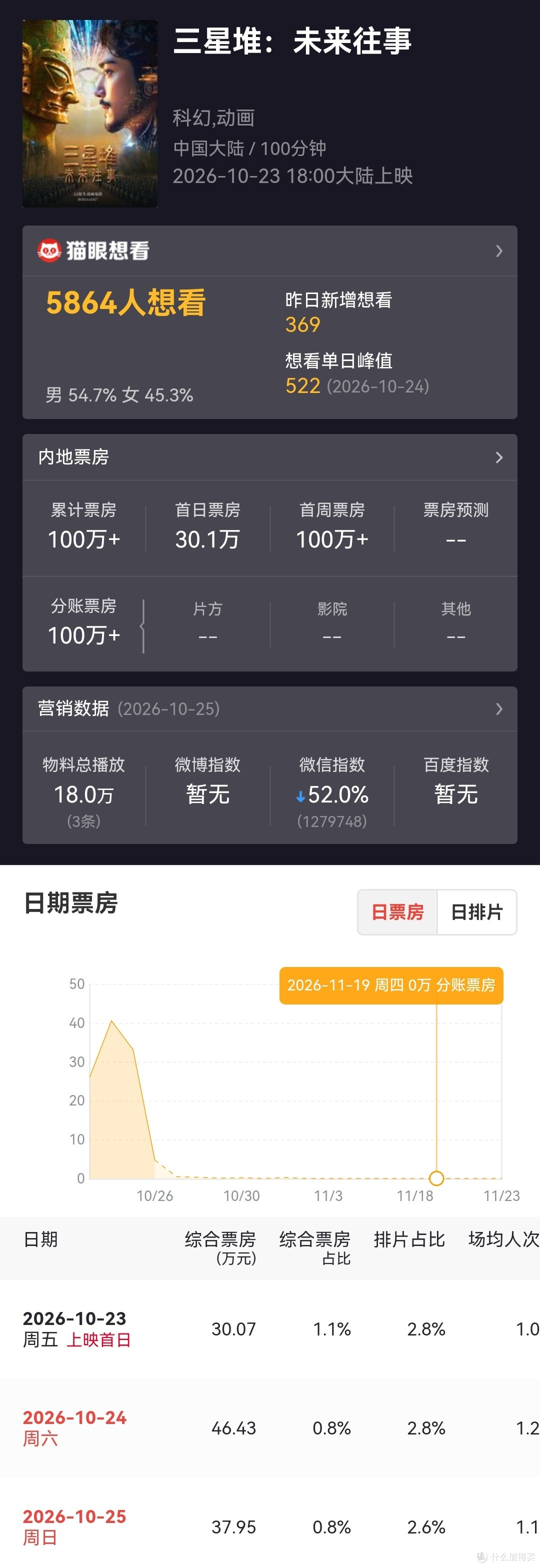This screenshot has width=540, height=1568.
Task: Tap the movie title 三星堆：未来往事
Action: (292, 41)
